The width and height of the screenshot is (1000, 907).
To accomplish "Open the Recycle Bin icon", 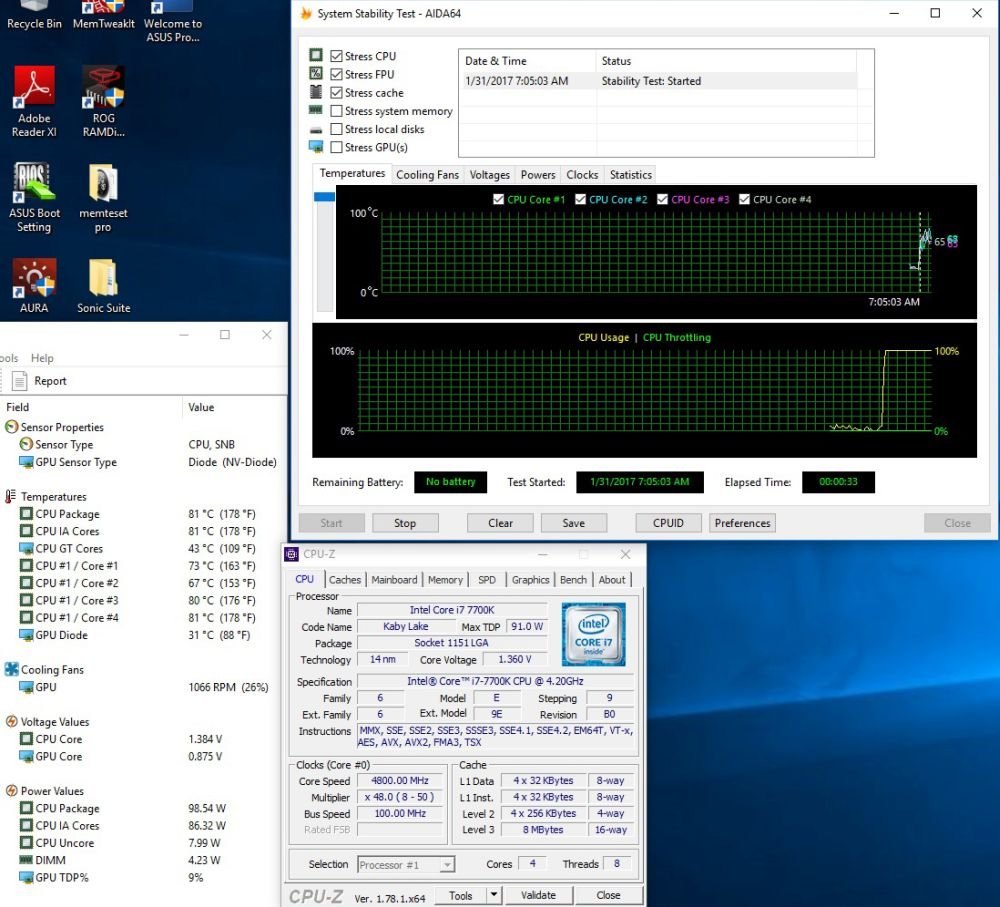I will (34, 15).
